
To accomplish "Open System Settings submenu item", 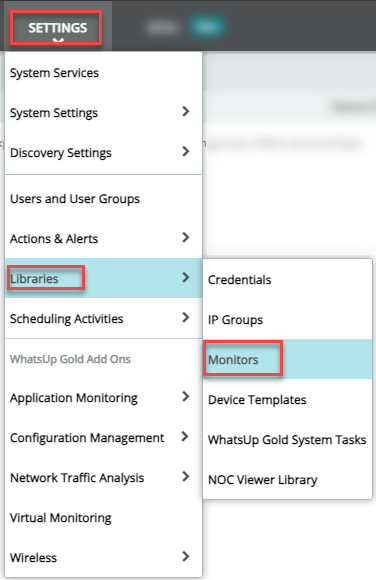I will click(x=103, y=113).
